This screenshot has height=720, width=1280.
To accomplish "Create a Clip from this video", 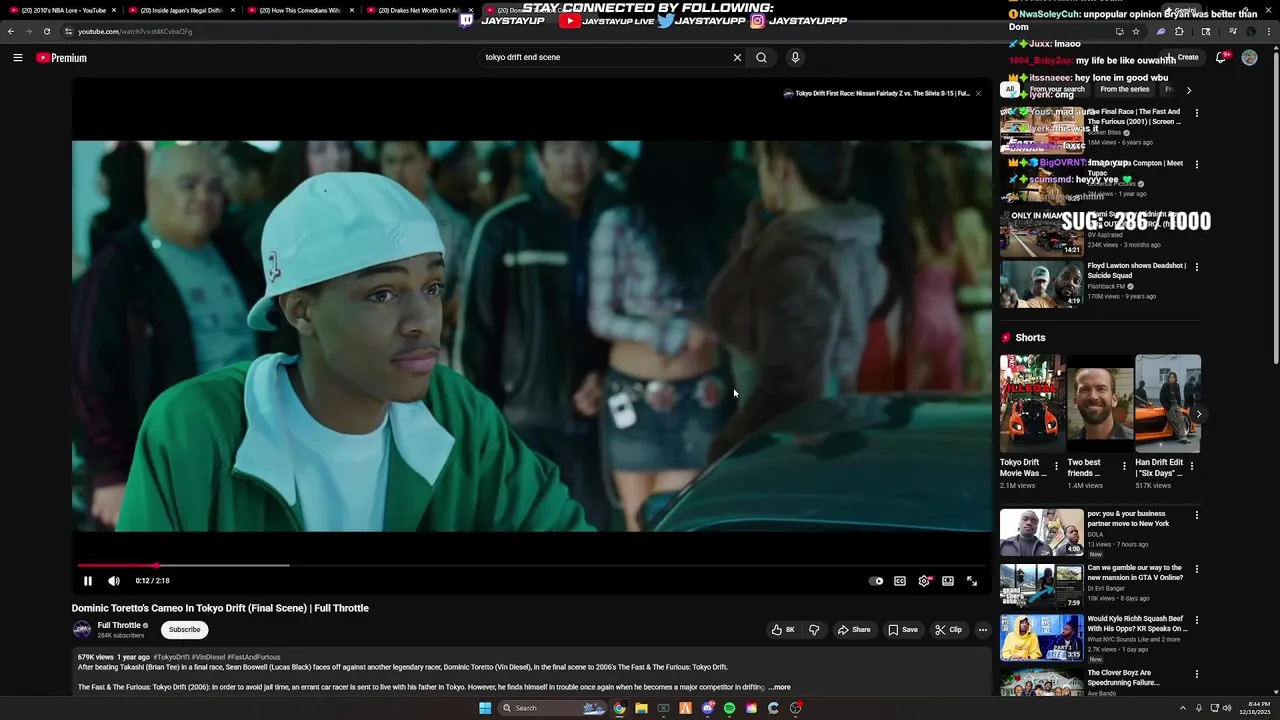I will tap(948, 630).
